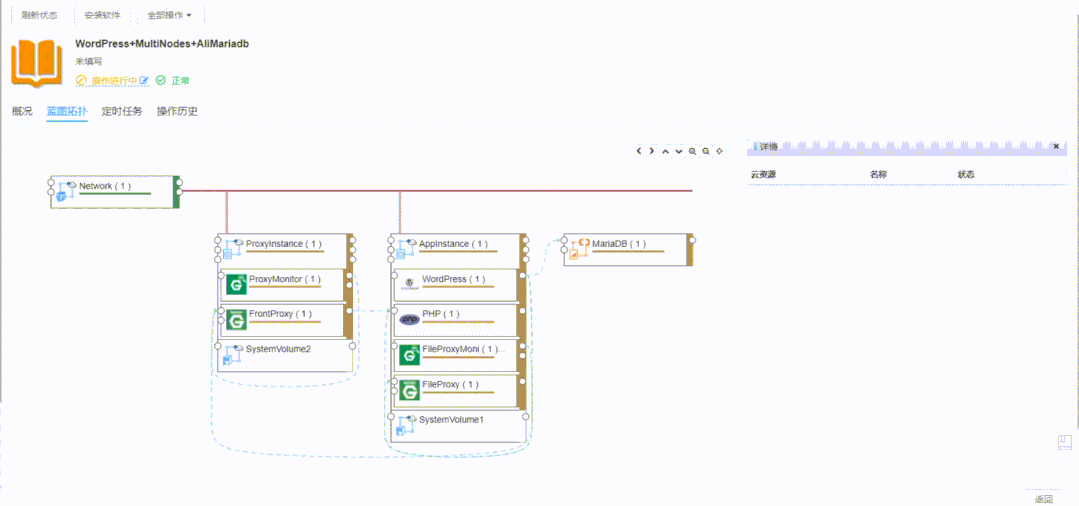
Task: Click the 返回 return link
Action: click(1044, 499)
